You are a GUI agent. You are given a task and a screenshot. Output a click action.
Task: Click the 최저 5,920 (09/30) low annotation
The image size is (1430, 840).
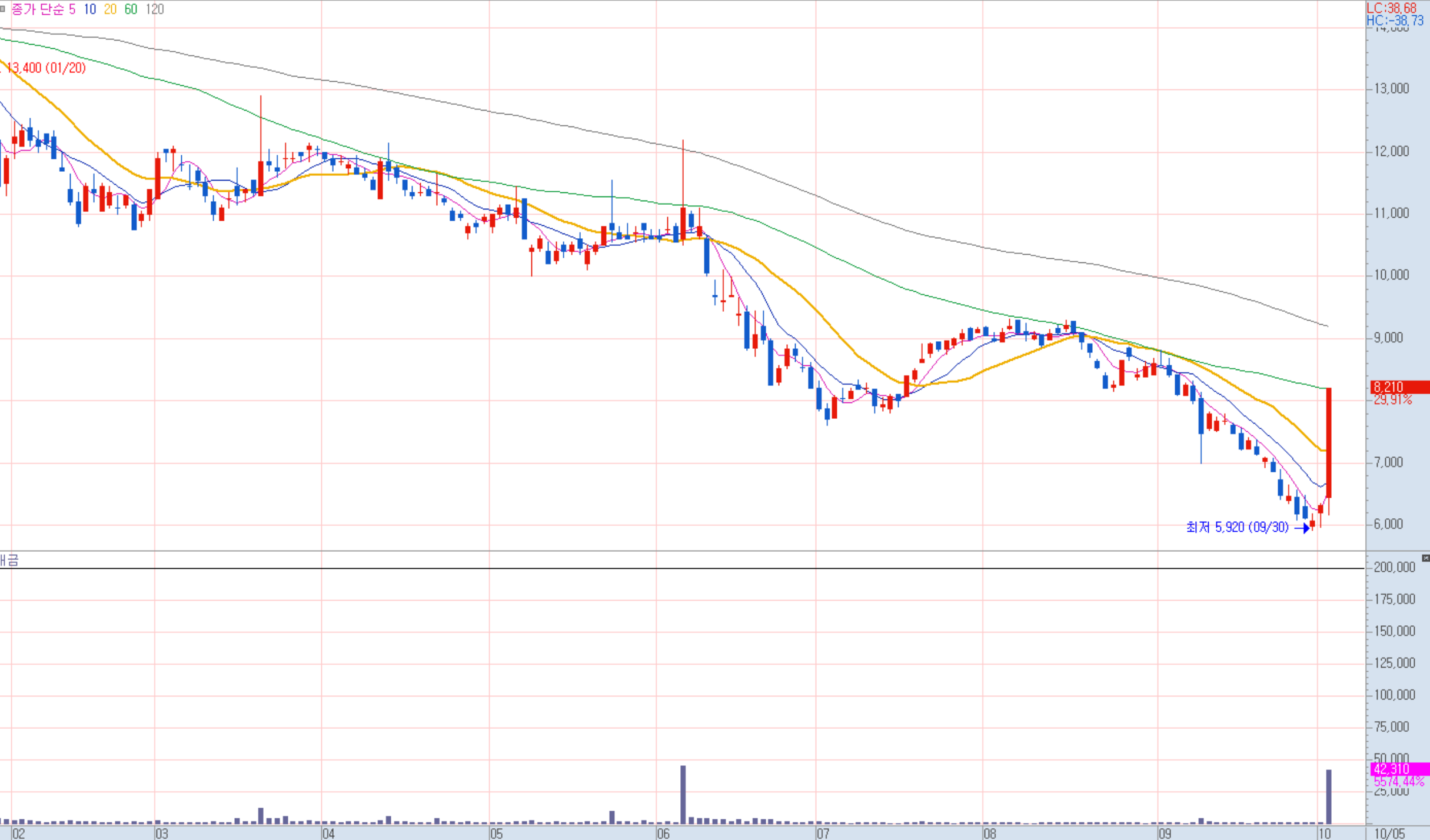pos(1237,528)
